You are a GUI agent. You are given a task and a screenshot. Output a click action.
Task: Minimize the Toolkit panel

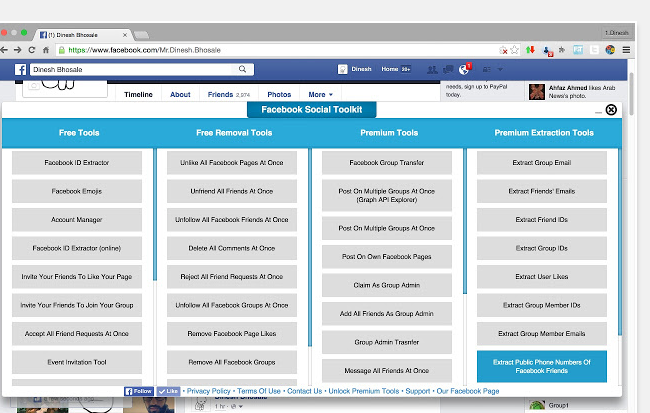598,112
